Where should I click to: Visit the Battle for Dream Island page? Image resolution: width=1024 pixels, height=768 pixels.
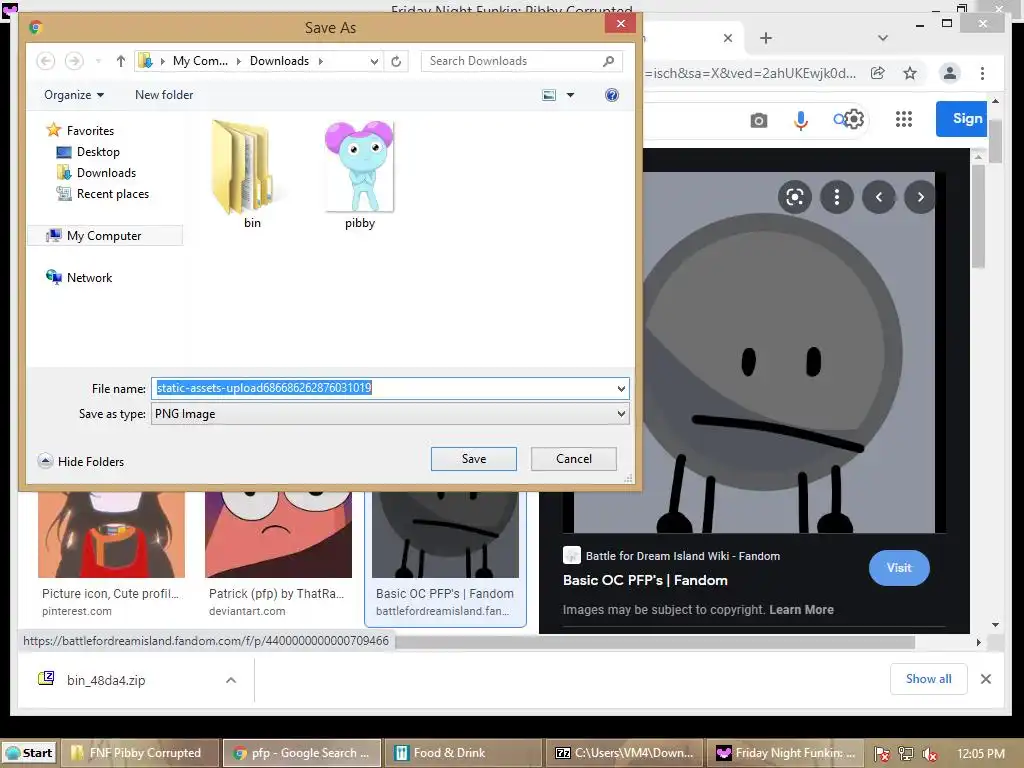tap(899, 568)
